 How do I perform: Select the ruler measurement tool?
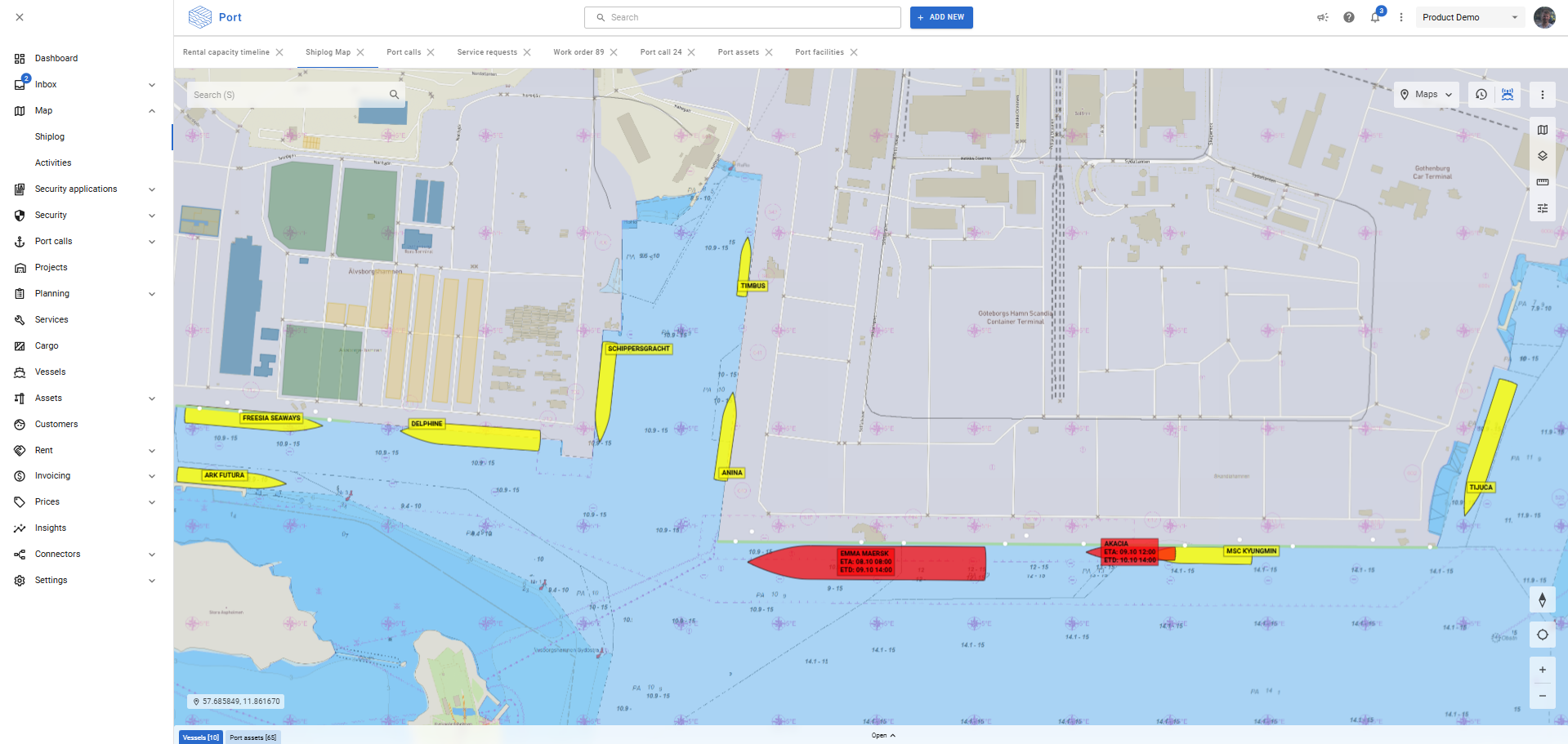pos(1542,182)
